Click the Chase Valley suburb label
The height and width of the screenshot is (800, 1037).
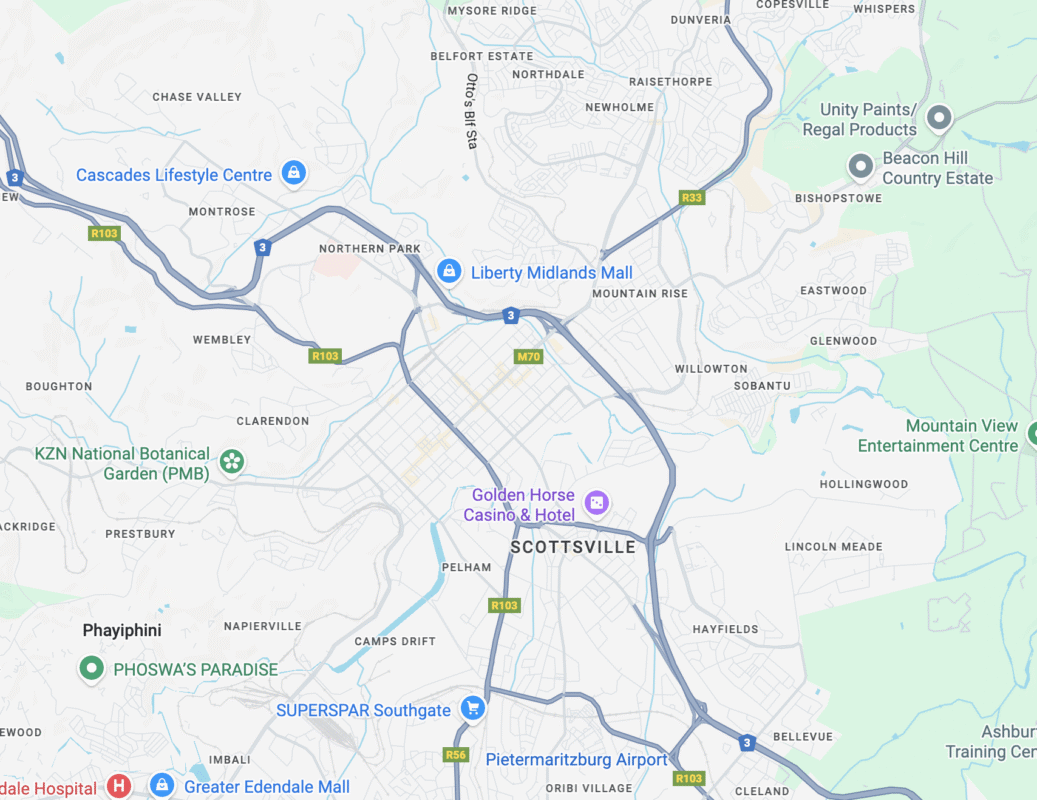pos(197,97)
